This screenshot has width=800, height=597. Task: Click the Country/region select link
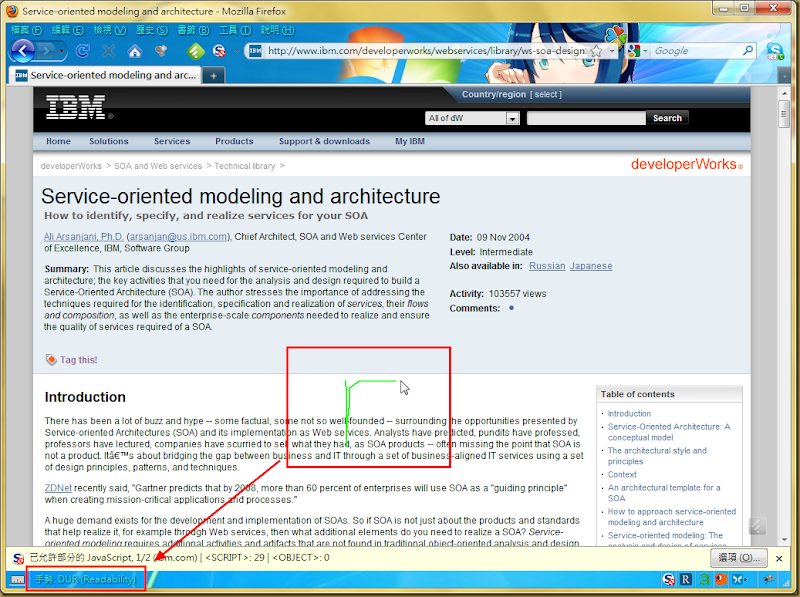click(x=545, y=94)
